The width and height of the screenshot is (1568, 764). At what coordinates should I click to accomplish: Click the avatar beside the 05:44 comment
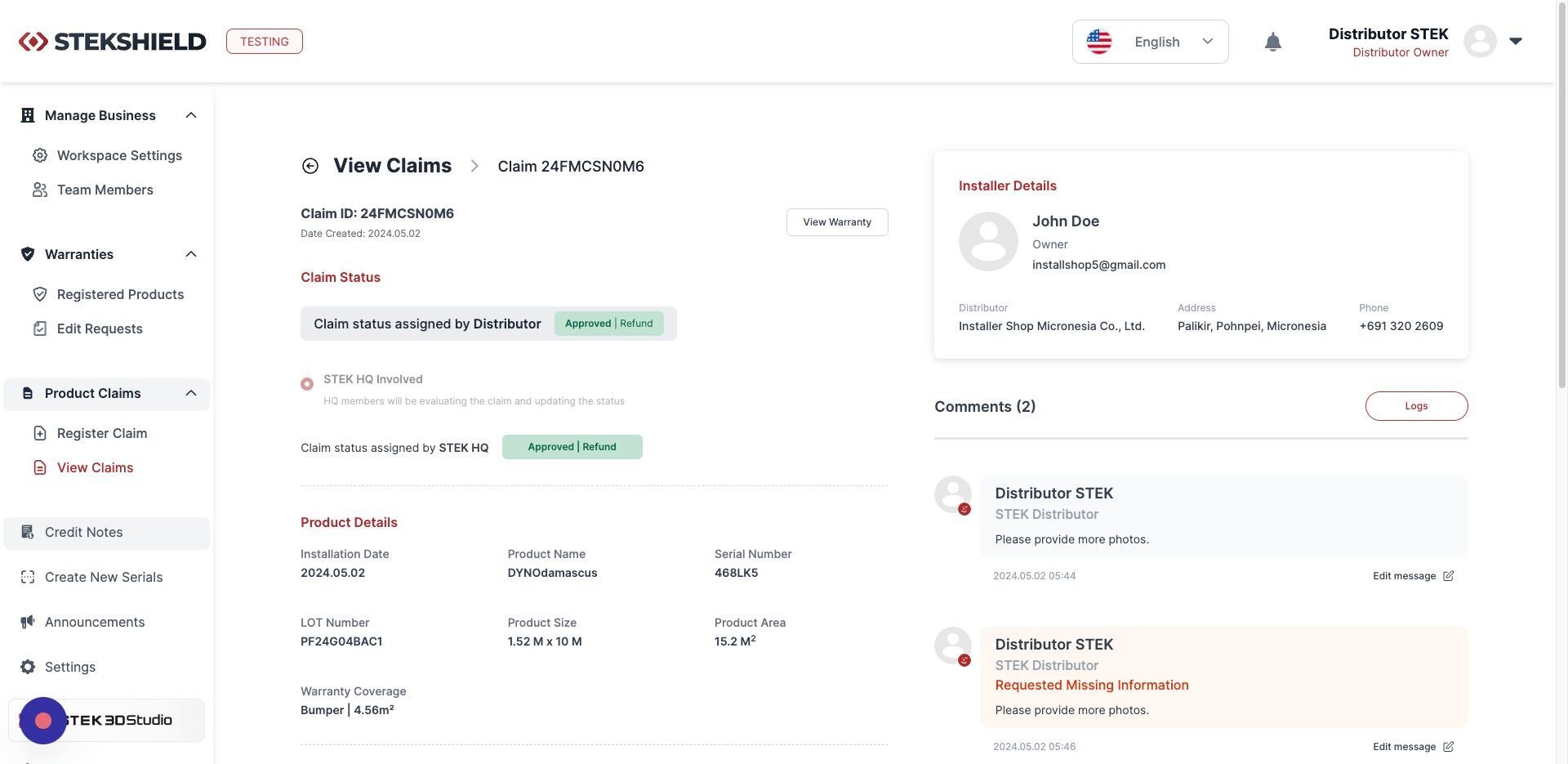[953, 494]
